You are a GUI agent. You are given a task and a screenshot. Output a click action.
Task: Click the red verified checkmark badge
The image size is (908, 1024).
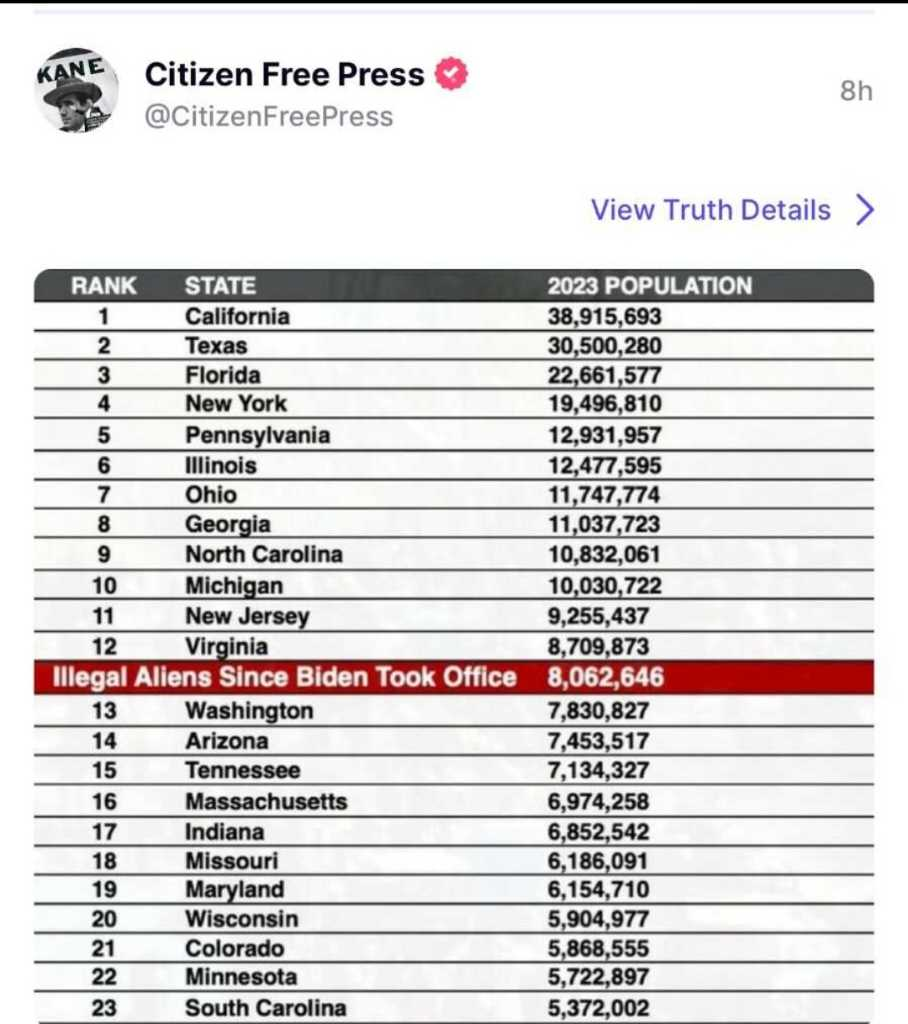point(451,74)
